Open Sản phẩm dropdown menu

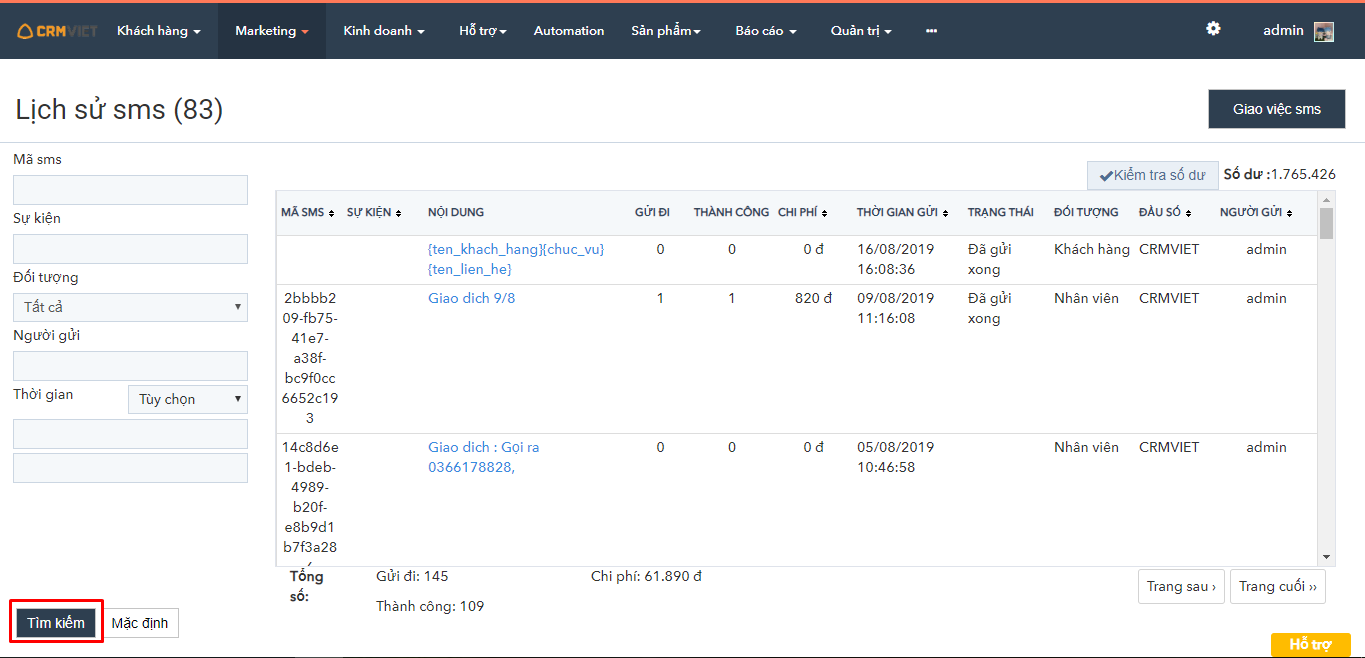coord(666,31)
